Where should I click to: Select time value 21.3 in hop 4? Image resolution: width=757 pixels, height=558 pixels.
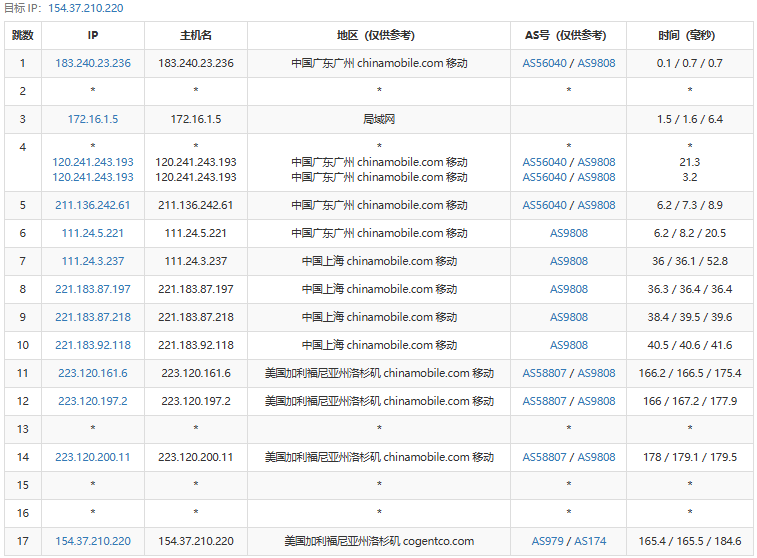tap(689, 162)
